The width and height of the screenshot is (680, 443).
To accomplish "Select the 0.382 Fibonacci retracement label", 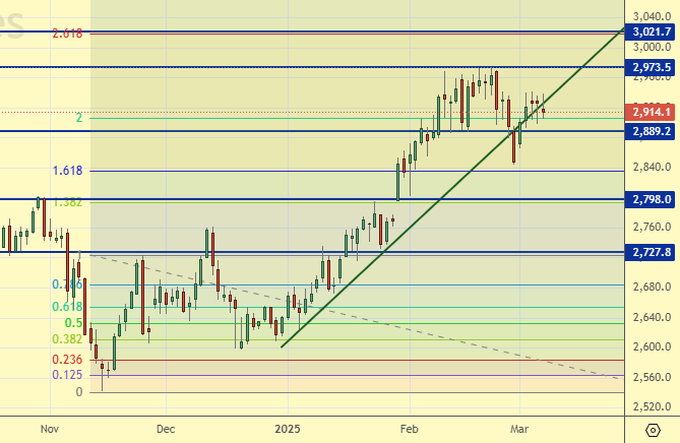I will [67, 339].
